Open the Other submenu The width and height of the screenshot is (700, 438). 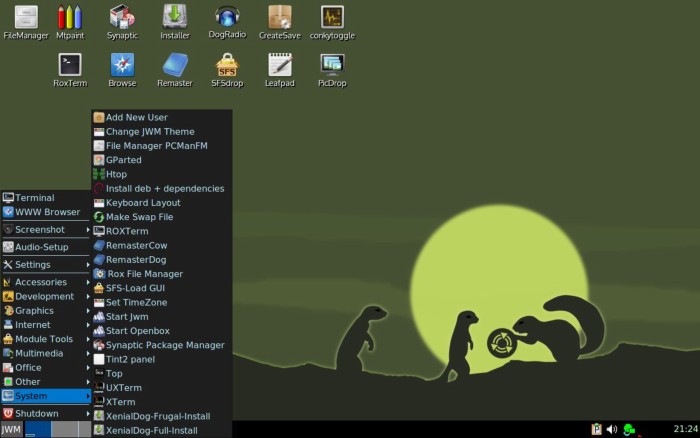(46, 382)
